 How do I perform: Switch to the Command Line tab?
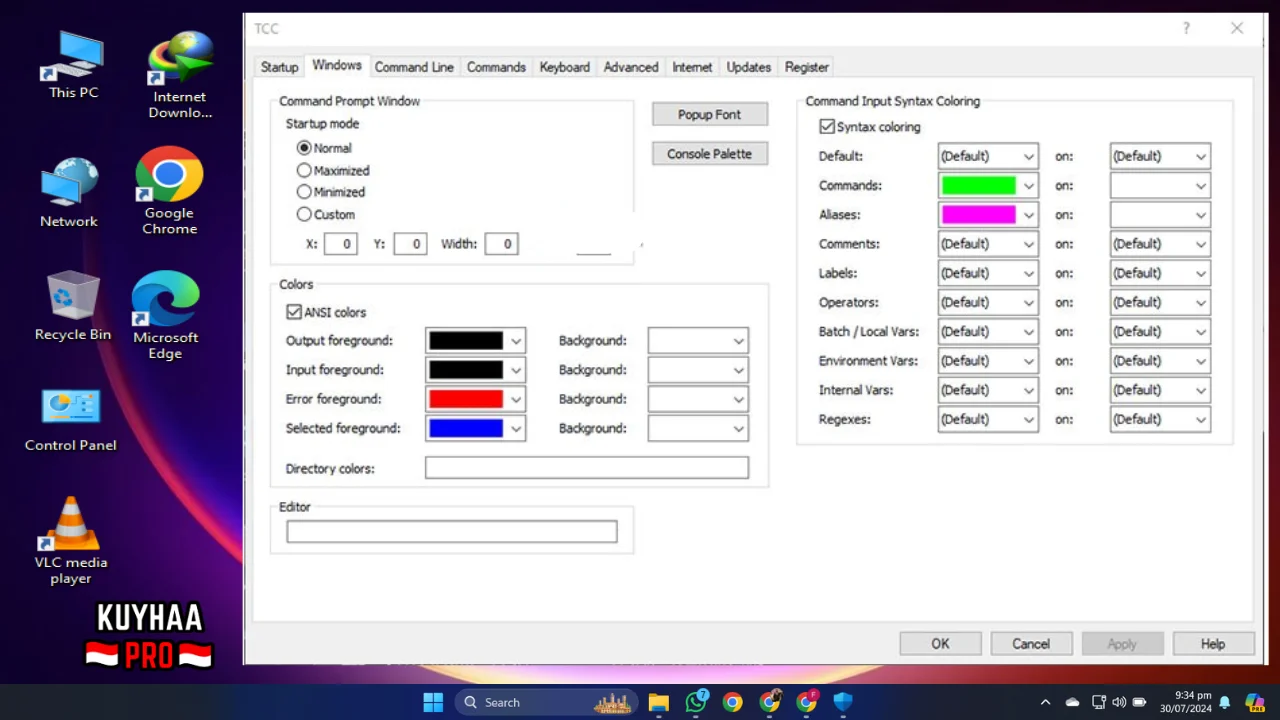click(x=414, y=67)
